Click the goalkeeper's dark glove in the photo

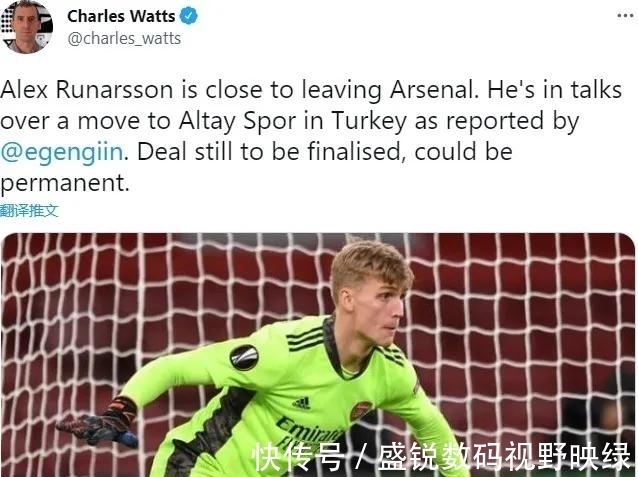click(x=98, y=423)
